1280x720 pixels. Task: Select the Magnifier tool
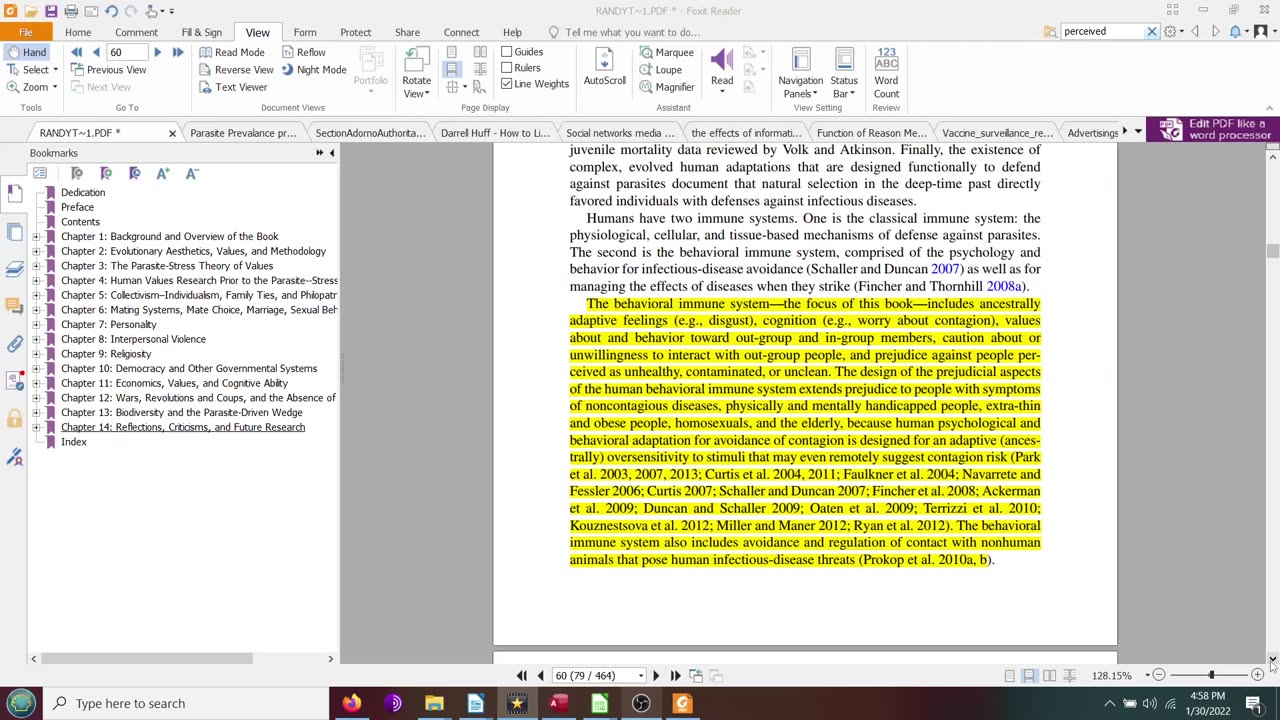pos(666,87)
